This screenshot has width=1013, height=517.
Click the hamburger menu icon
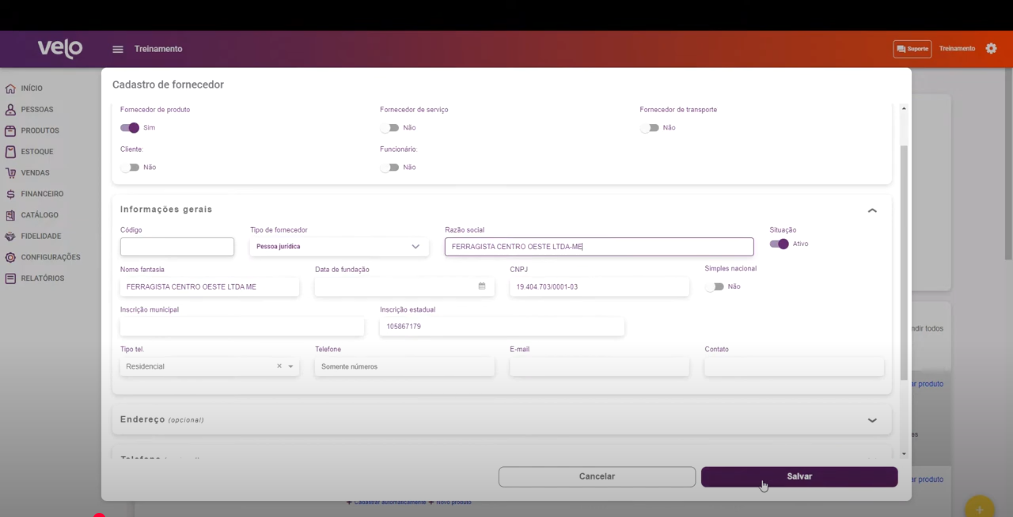118,49
